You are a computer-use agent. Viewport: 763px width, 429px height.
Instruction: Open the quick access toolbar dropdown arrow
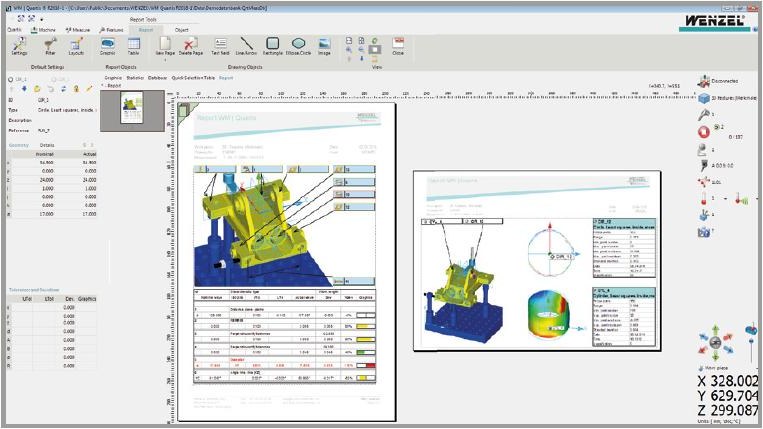tap(41, 19)
